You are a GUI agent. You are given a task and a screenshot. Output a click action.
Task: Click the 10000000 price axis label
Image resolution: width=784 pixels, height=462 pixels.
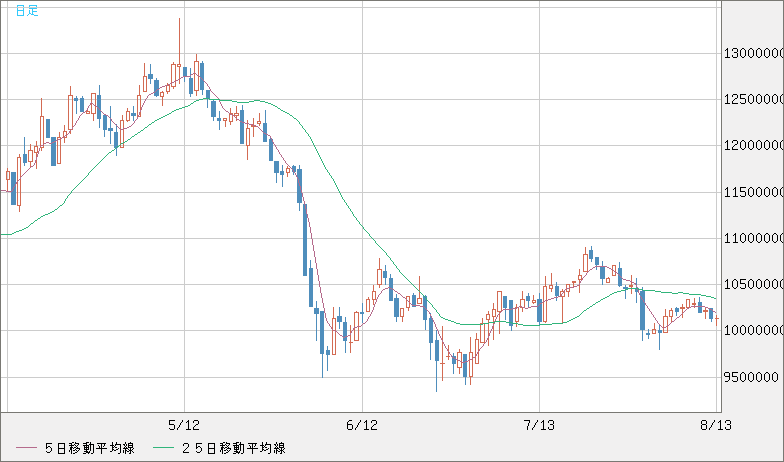(754, 330)
